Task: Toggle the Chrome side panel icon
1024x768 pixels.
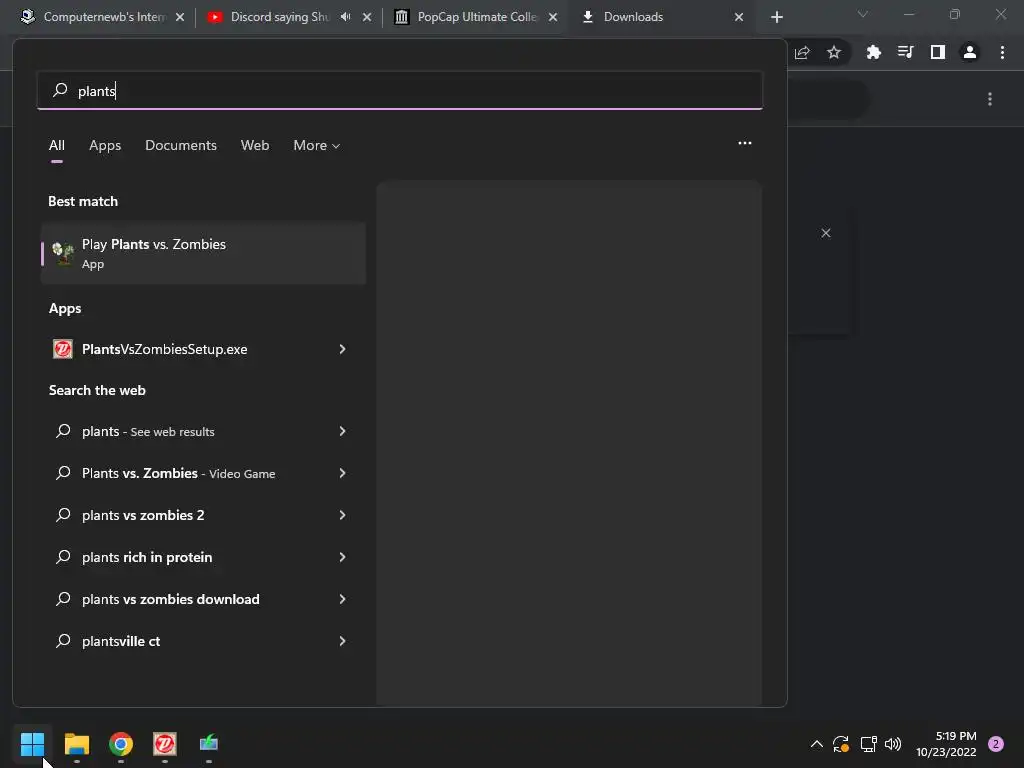Action: coord(938,52)
